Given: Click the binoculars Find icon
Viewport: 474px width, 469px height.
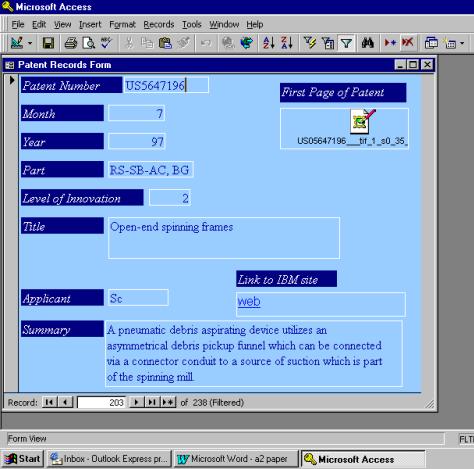Looking at the screenshot, I should click(x=368, y=43).
